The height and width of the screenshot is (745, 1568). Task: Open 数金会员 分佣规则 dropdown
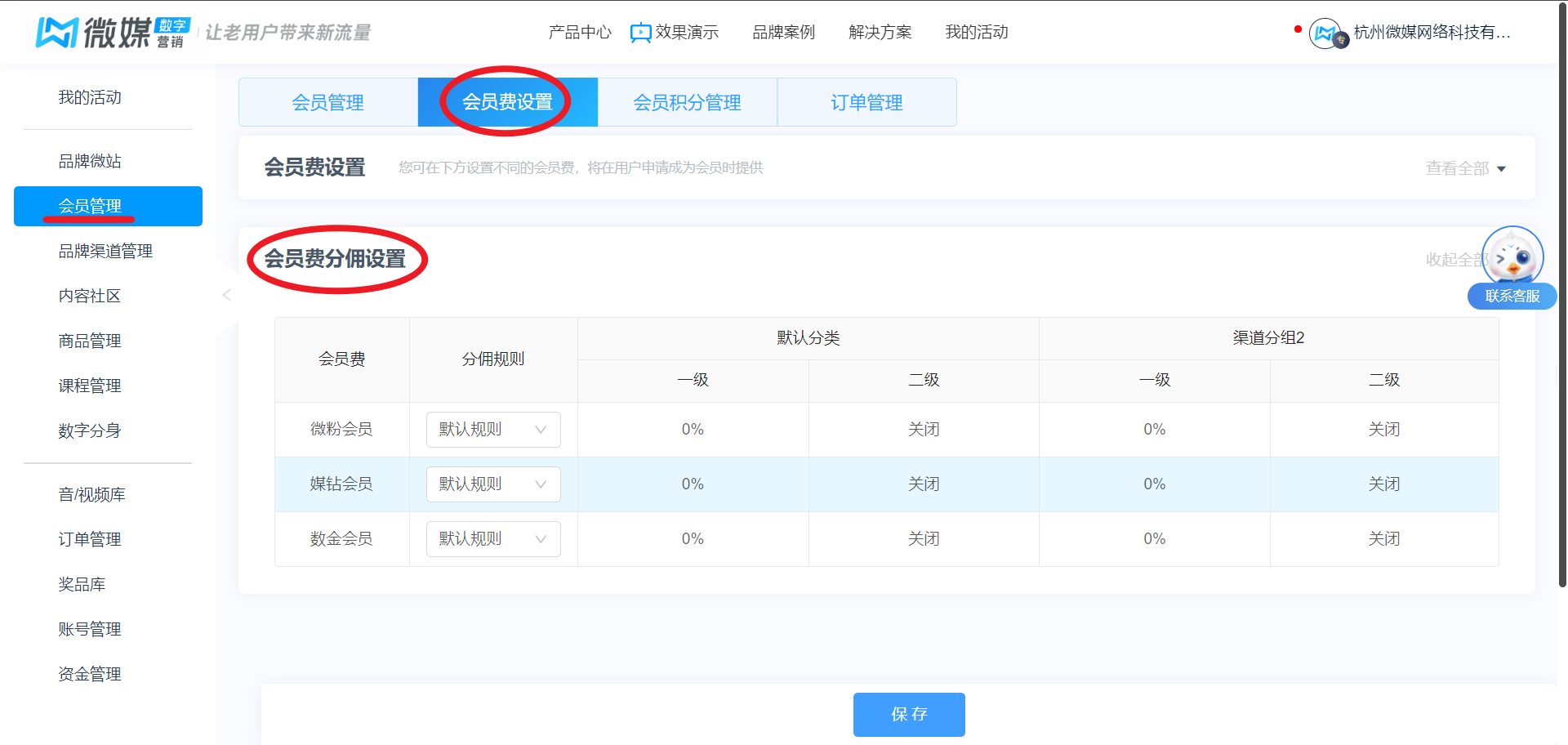click(x=493, y=539)
